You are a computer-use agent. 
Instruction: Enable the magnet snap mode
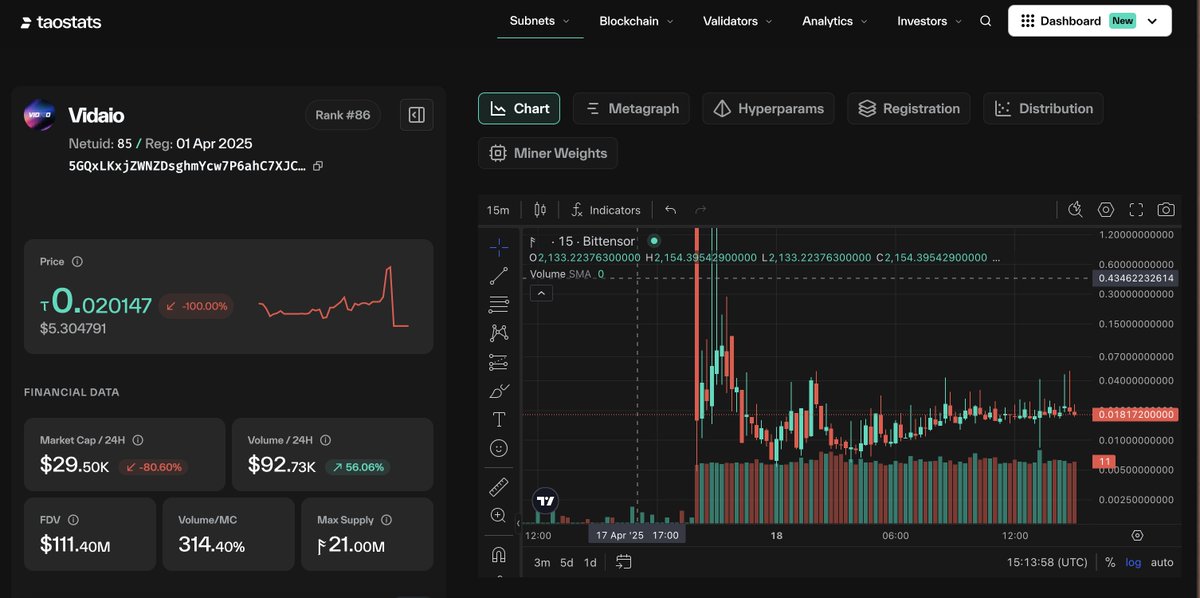[x=498, y=554]
